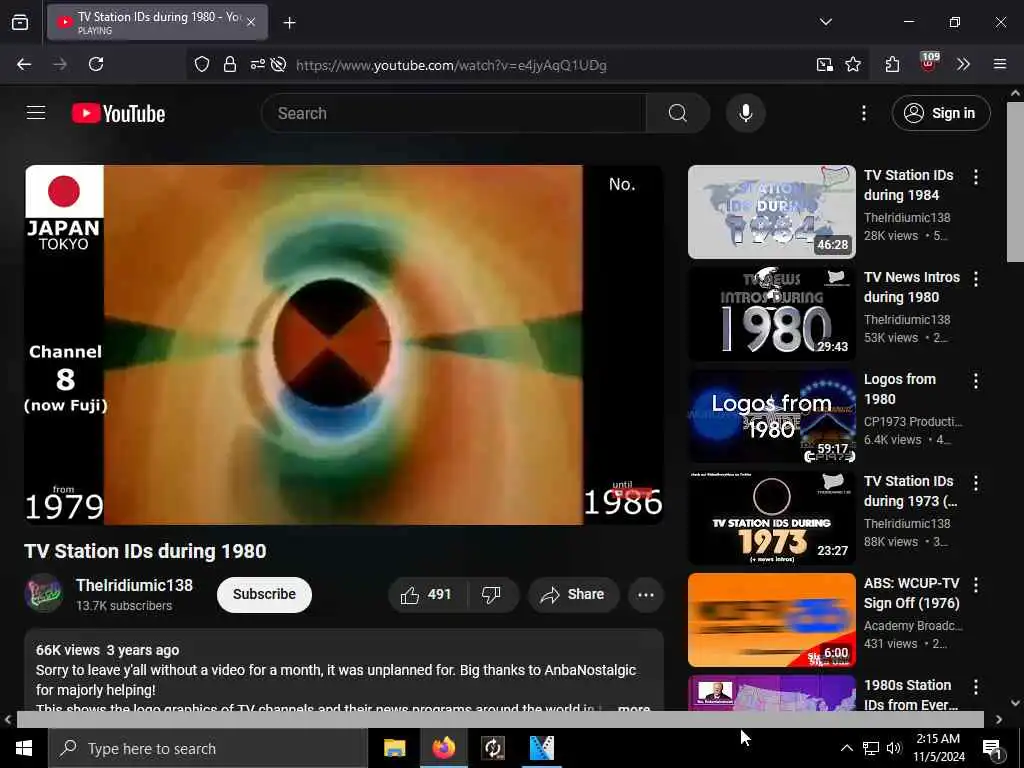Open File Explorer from taskbar
Image resolution: width=1024 pixels, height=768 pixels.
(x=394, y=748)
